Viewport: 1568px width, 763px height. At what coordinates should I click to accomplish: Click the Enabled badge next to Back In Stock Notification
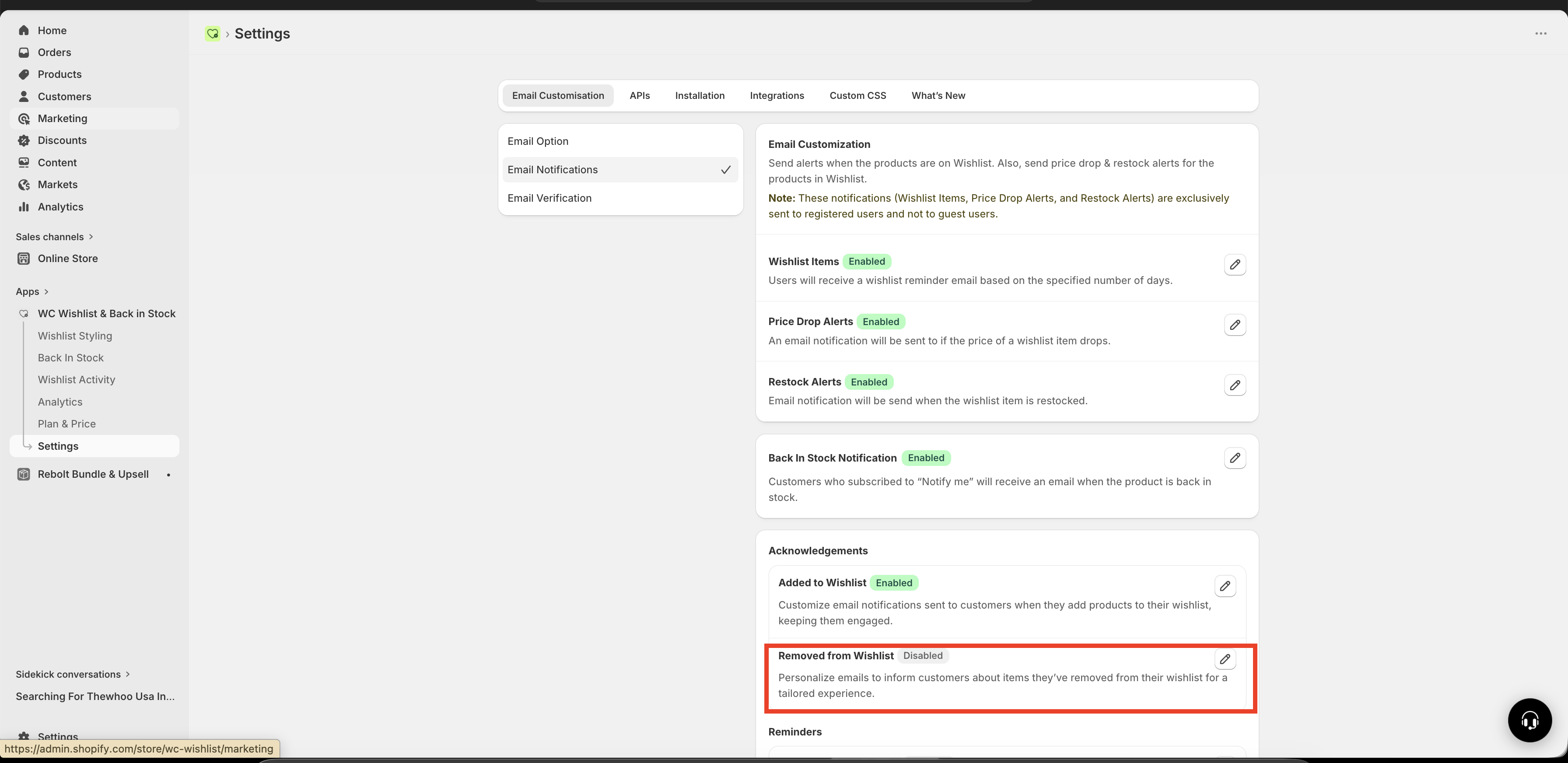[x=926, y=458]
